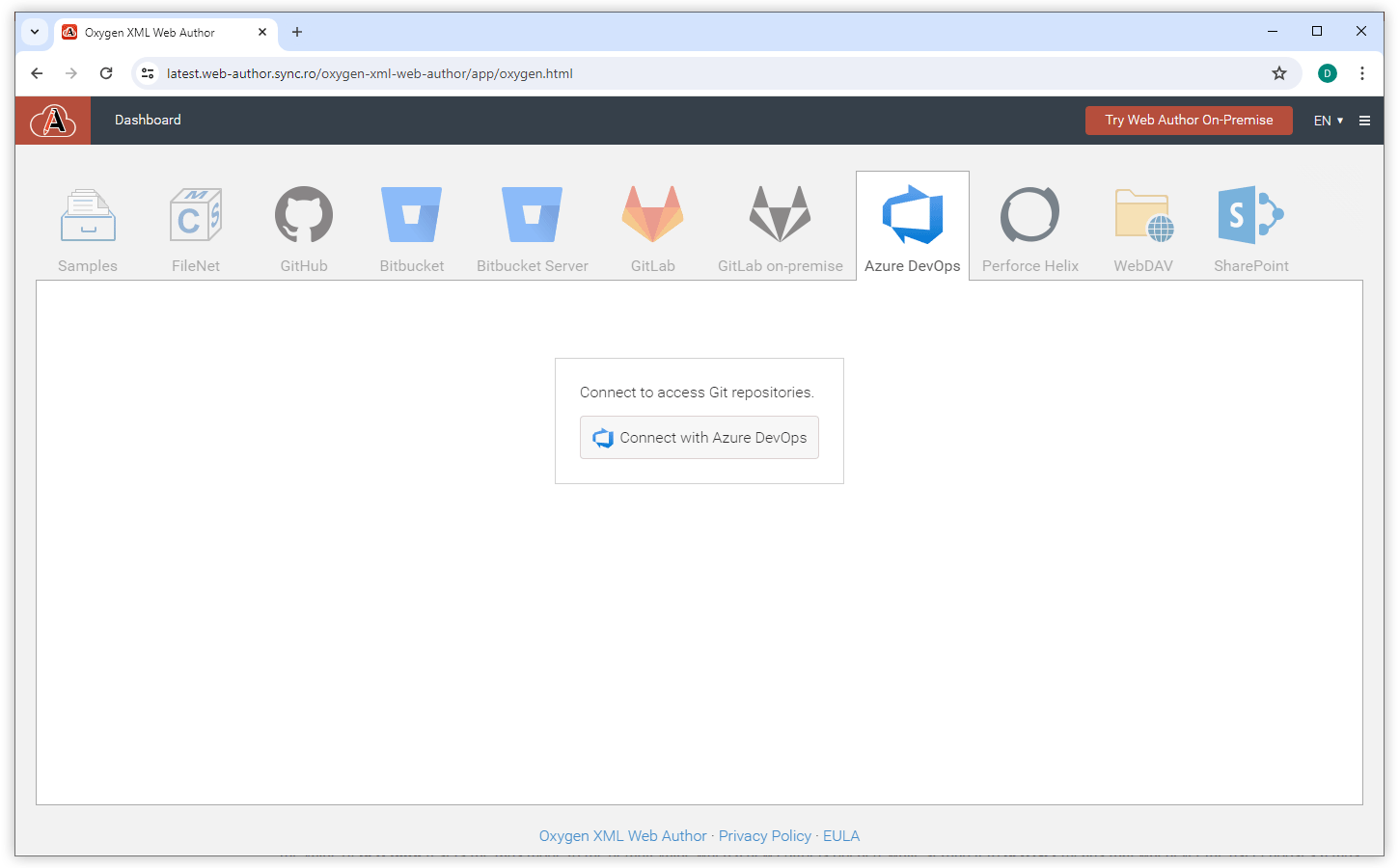Screen dimensions: 1399x868
Task: Click Connect with Azure DevOps button
Action: coord(699,438)
